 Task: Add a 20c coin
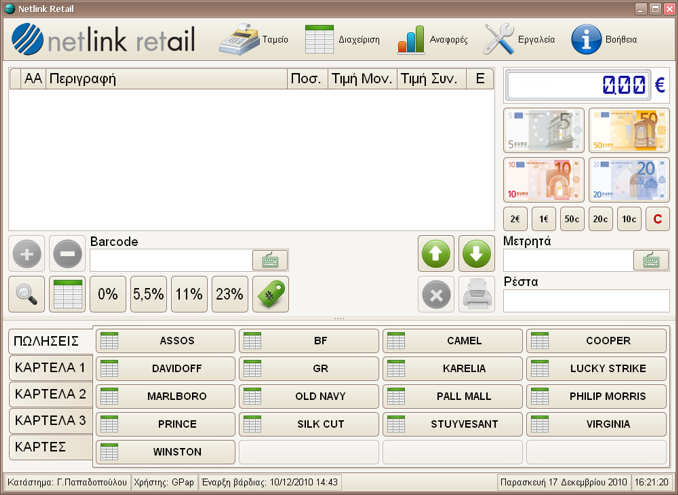tap(601, 219)
